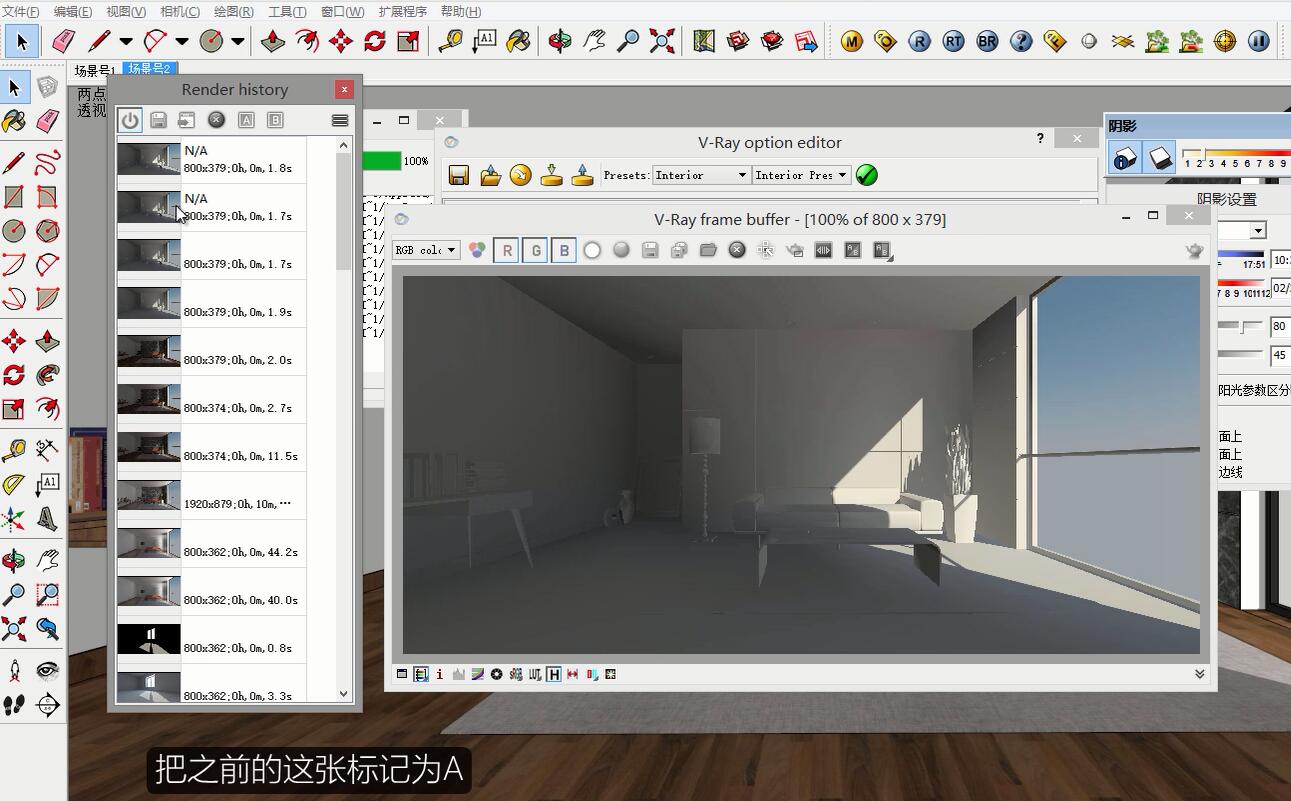Open the 相机(C) camera menu
Viewport: 1291px width, 801px height.
[x=180, y=12]
